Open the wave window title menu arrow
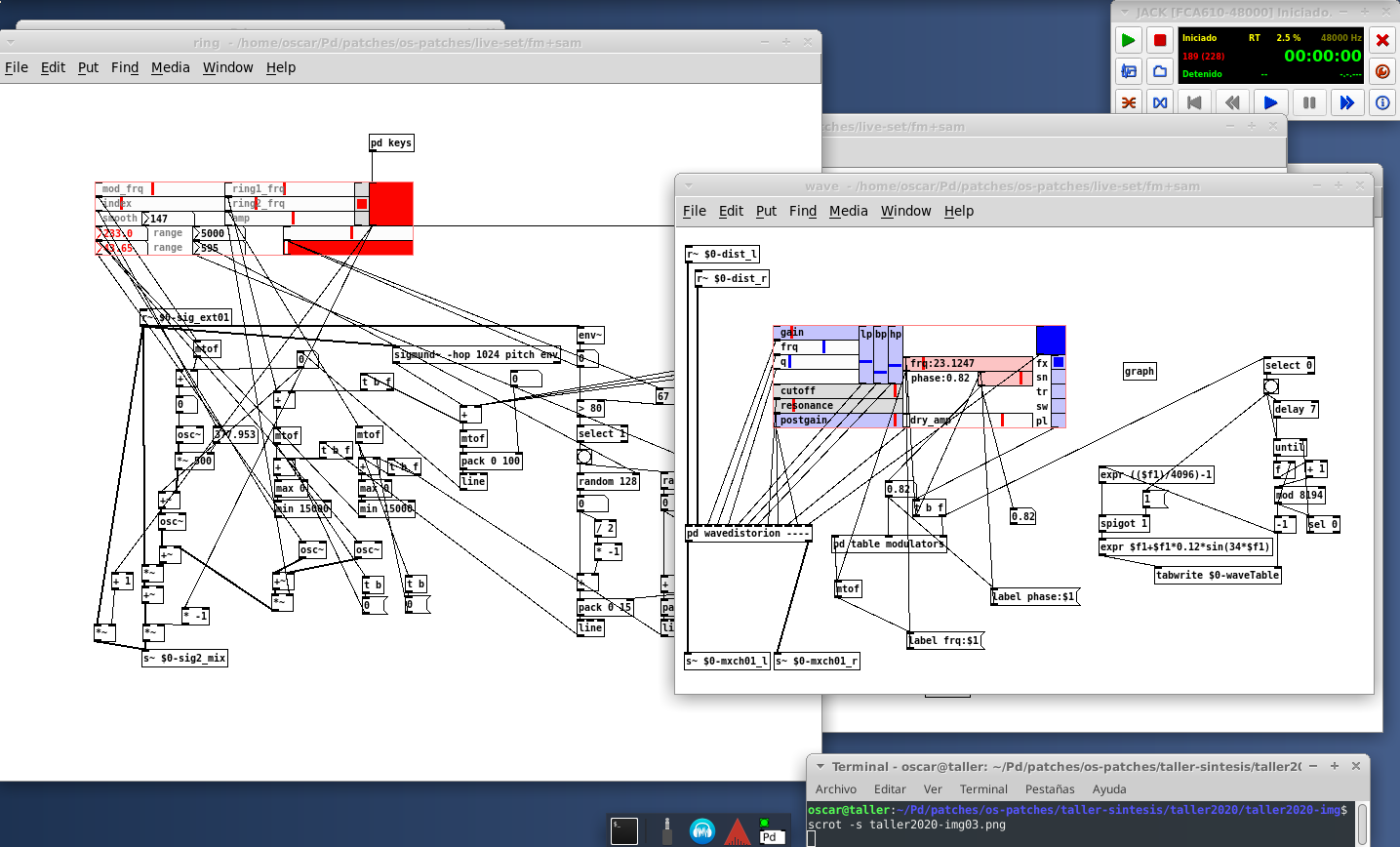 coord(688,185)
